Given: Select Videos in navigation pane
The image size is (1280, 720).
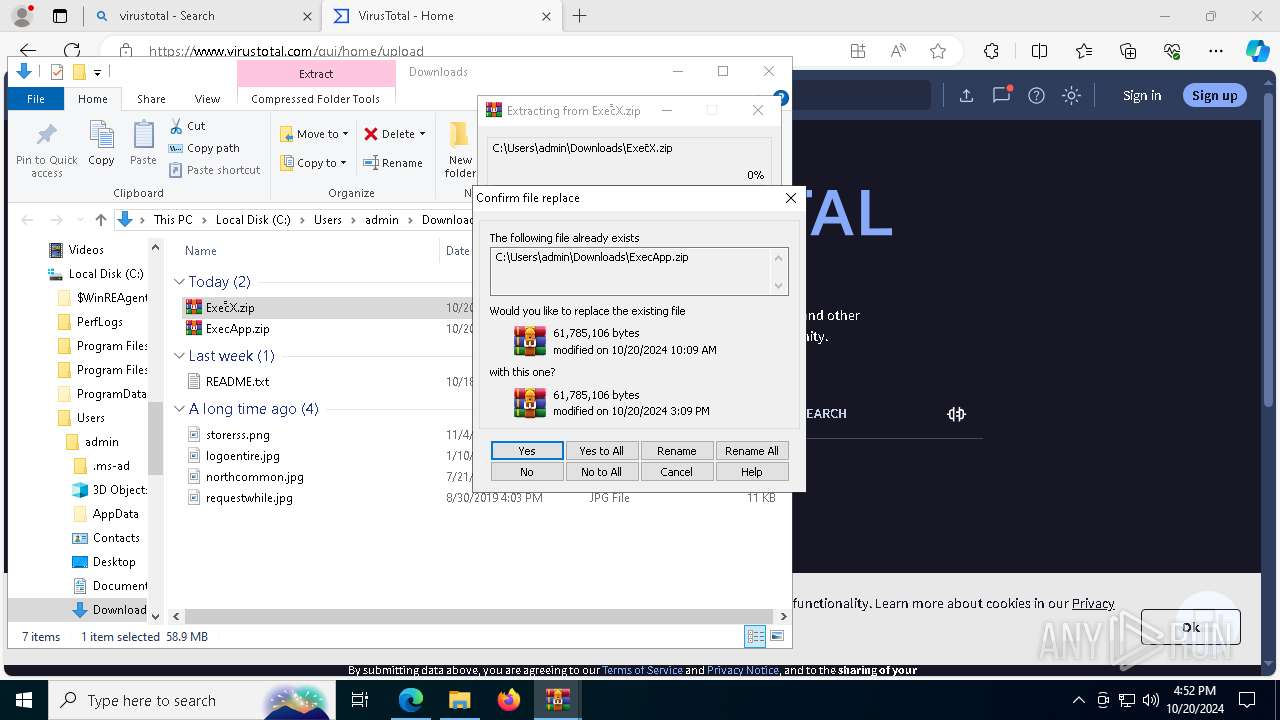Looking at the screenshot, I should pyautogui.click(x=85, y=250).
